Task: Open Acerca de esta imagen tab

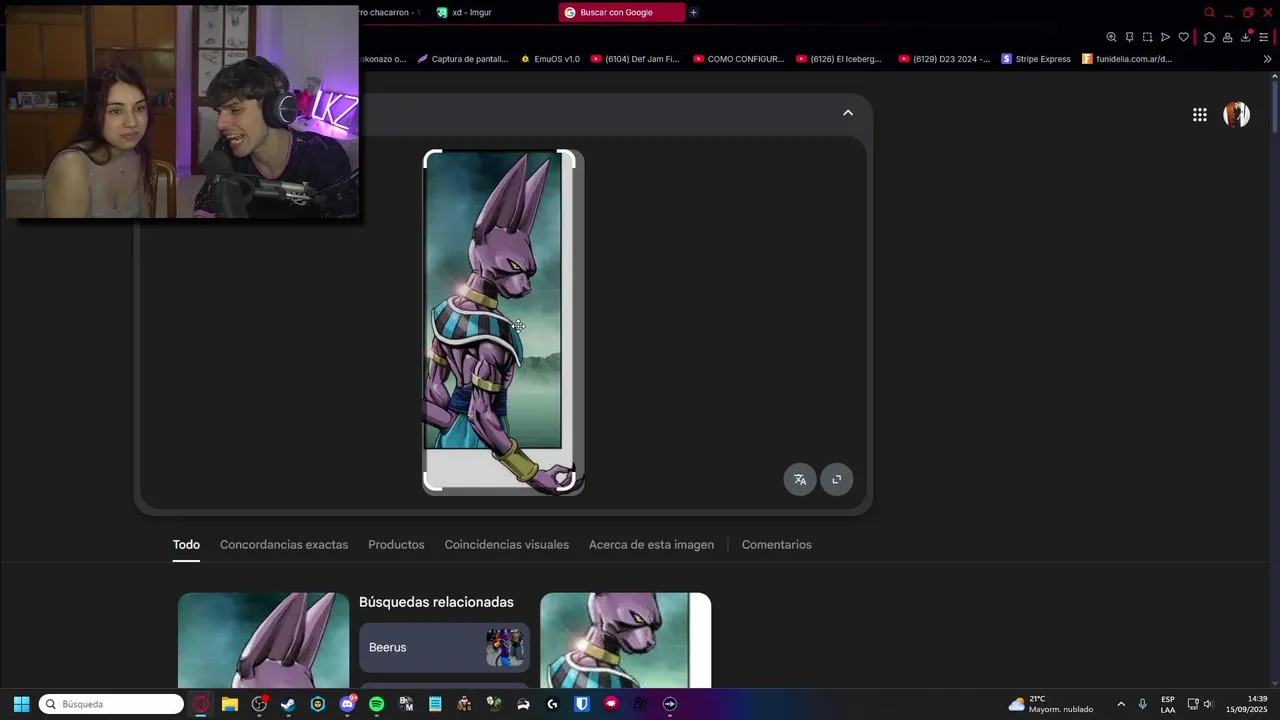Action: [651, 545]
